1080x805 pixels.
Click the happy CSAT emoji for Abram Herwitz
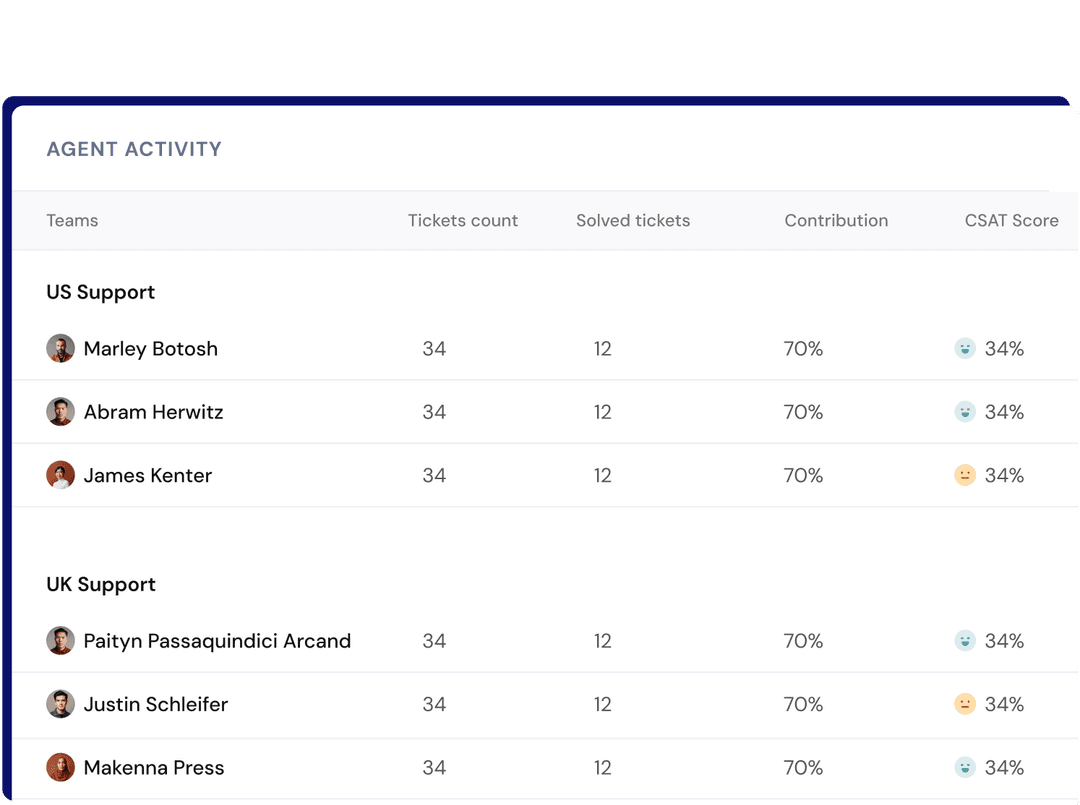964,412
